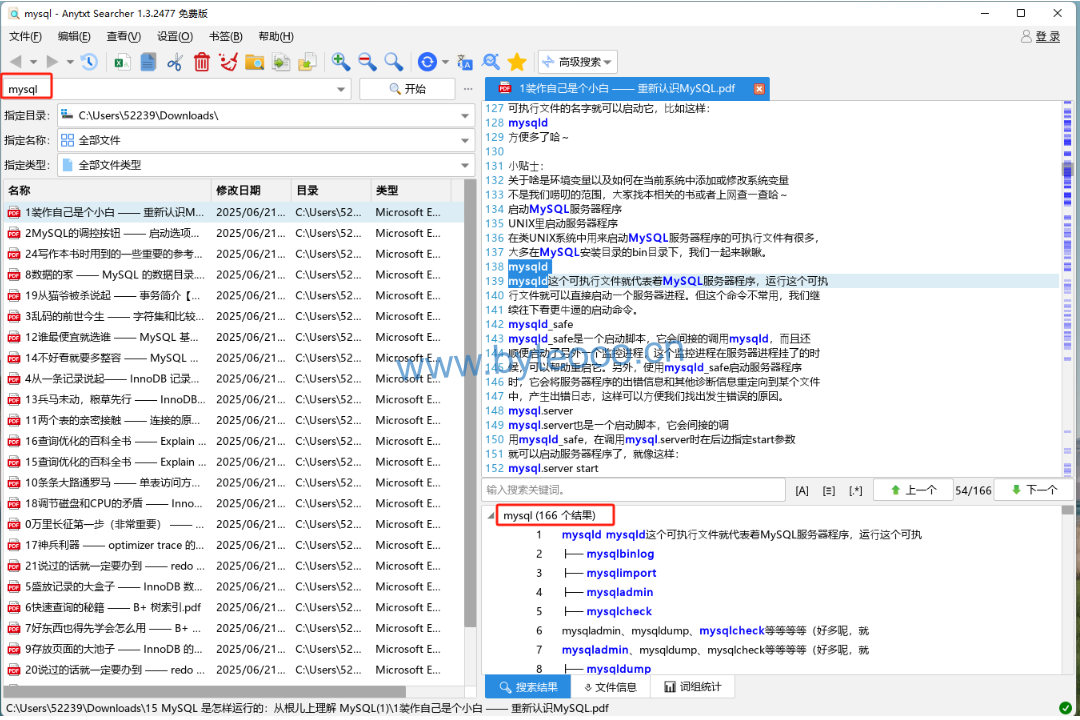Screen dimensions: 1080x720
Task: Switch to the 文件信息 tab
Action: pyautogui.click(x=610, y=687)
